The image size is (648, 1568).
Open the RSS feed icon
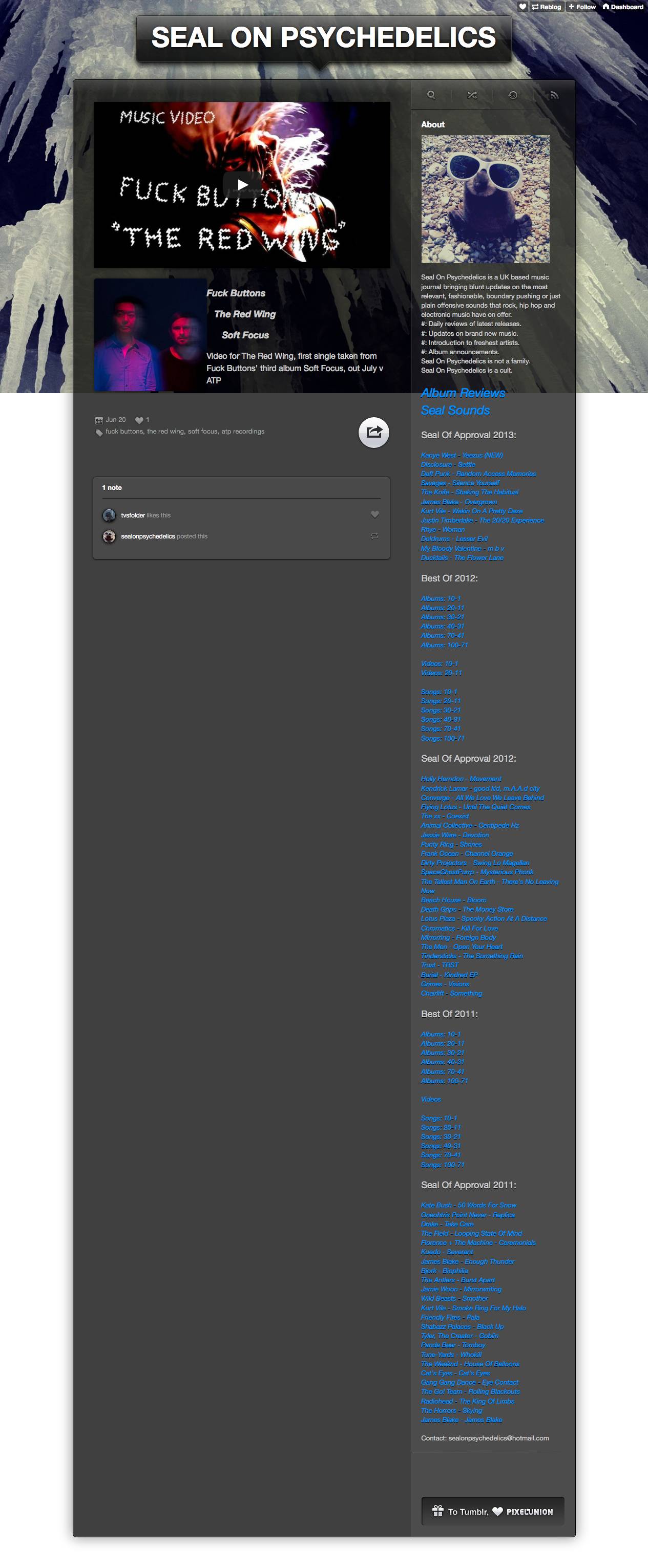(554, 95)
